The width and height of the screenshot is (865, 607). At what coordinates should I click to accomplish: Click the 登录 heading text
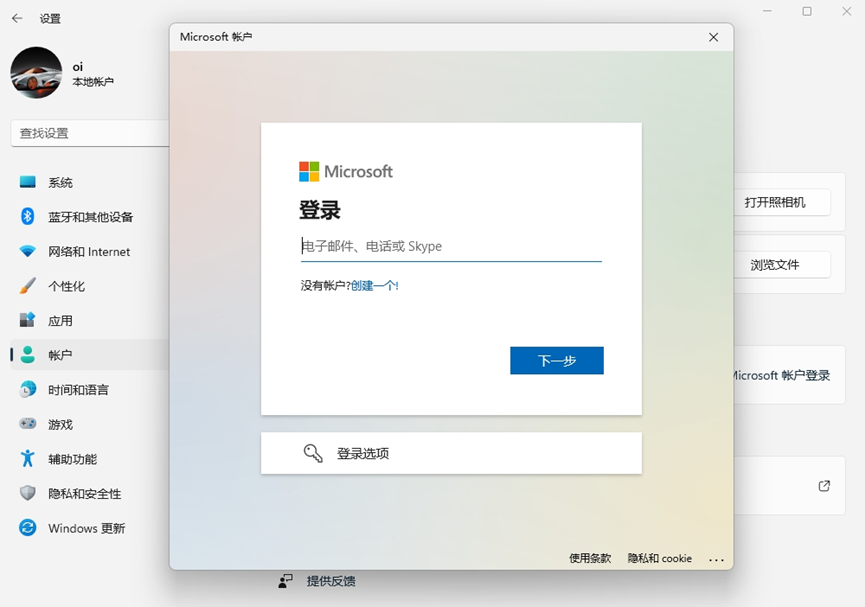click(x=320, y=210)
